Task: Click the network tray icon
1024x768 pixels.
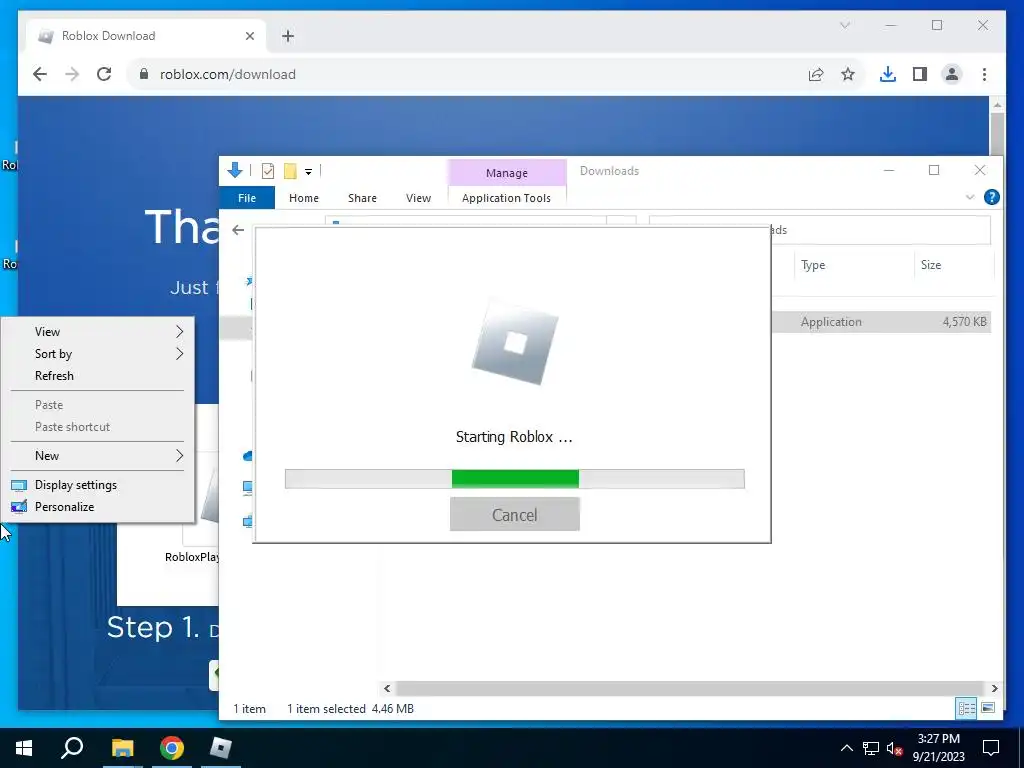Action: [871, 748]
